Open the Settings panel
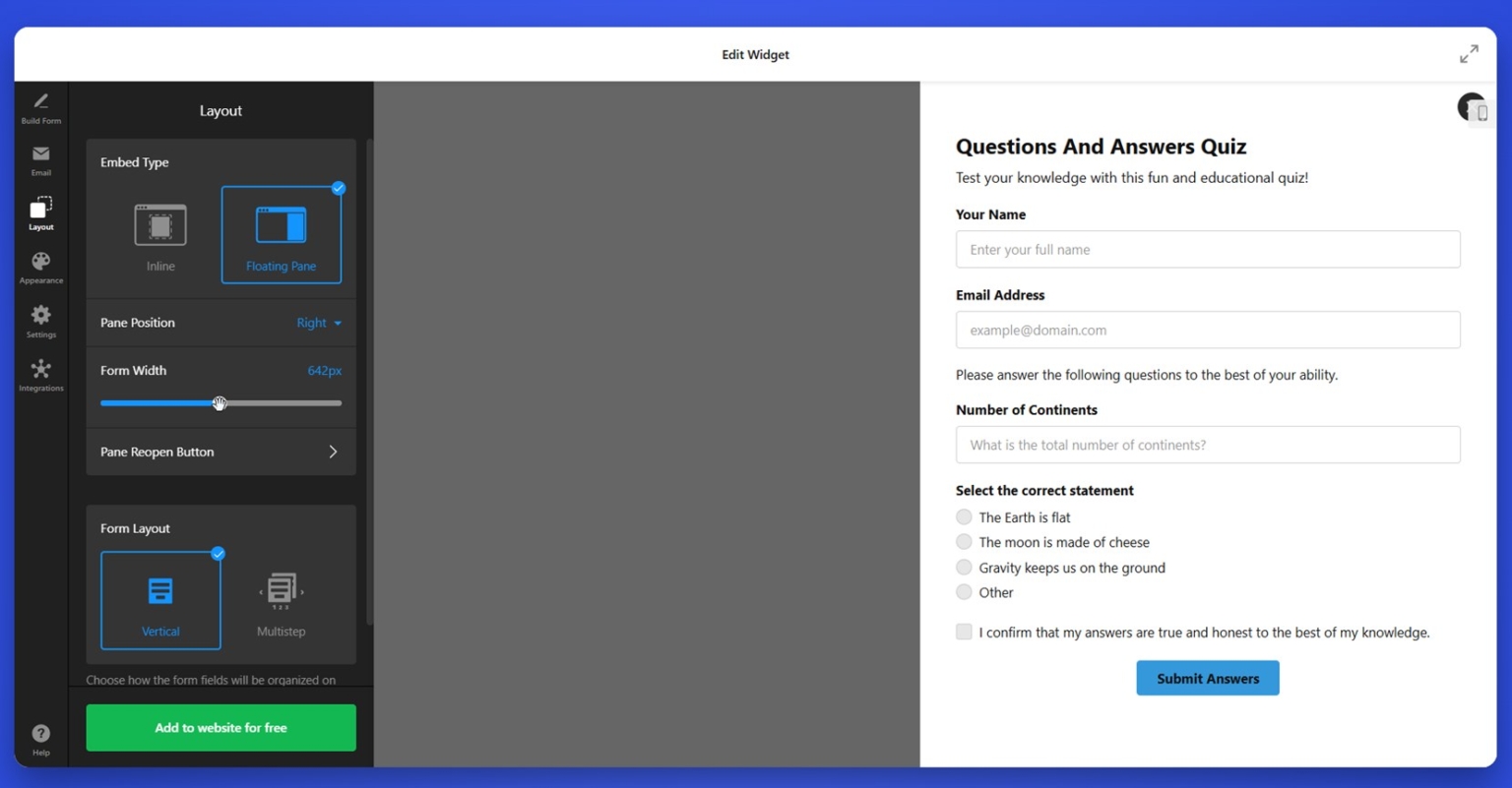The width and height of the screenshot is (1512, 788). click(x=40, y=321)
